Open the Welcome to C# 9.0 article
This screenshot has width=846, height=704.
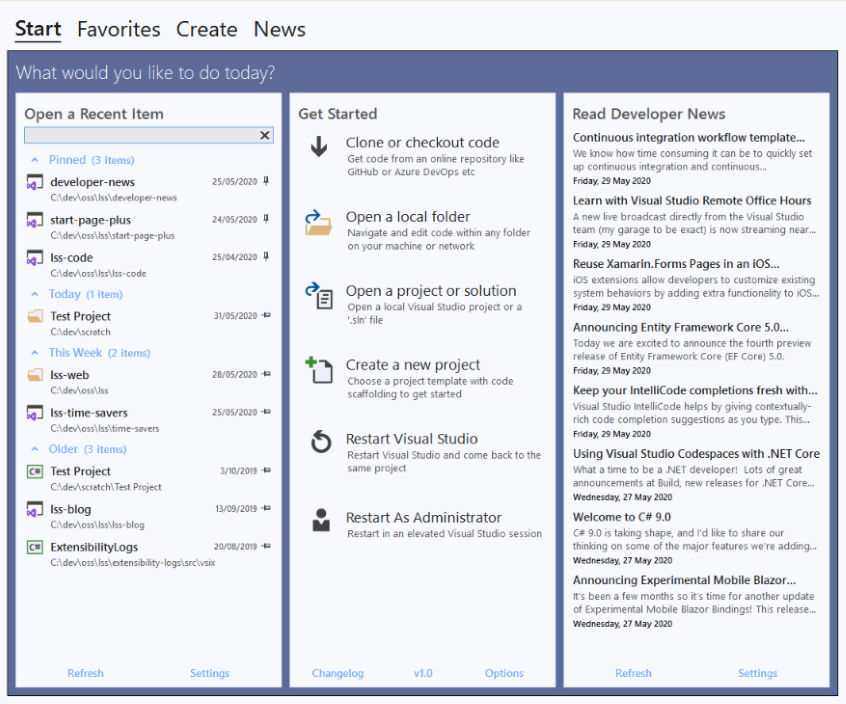[x=622, y=517]
